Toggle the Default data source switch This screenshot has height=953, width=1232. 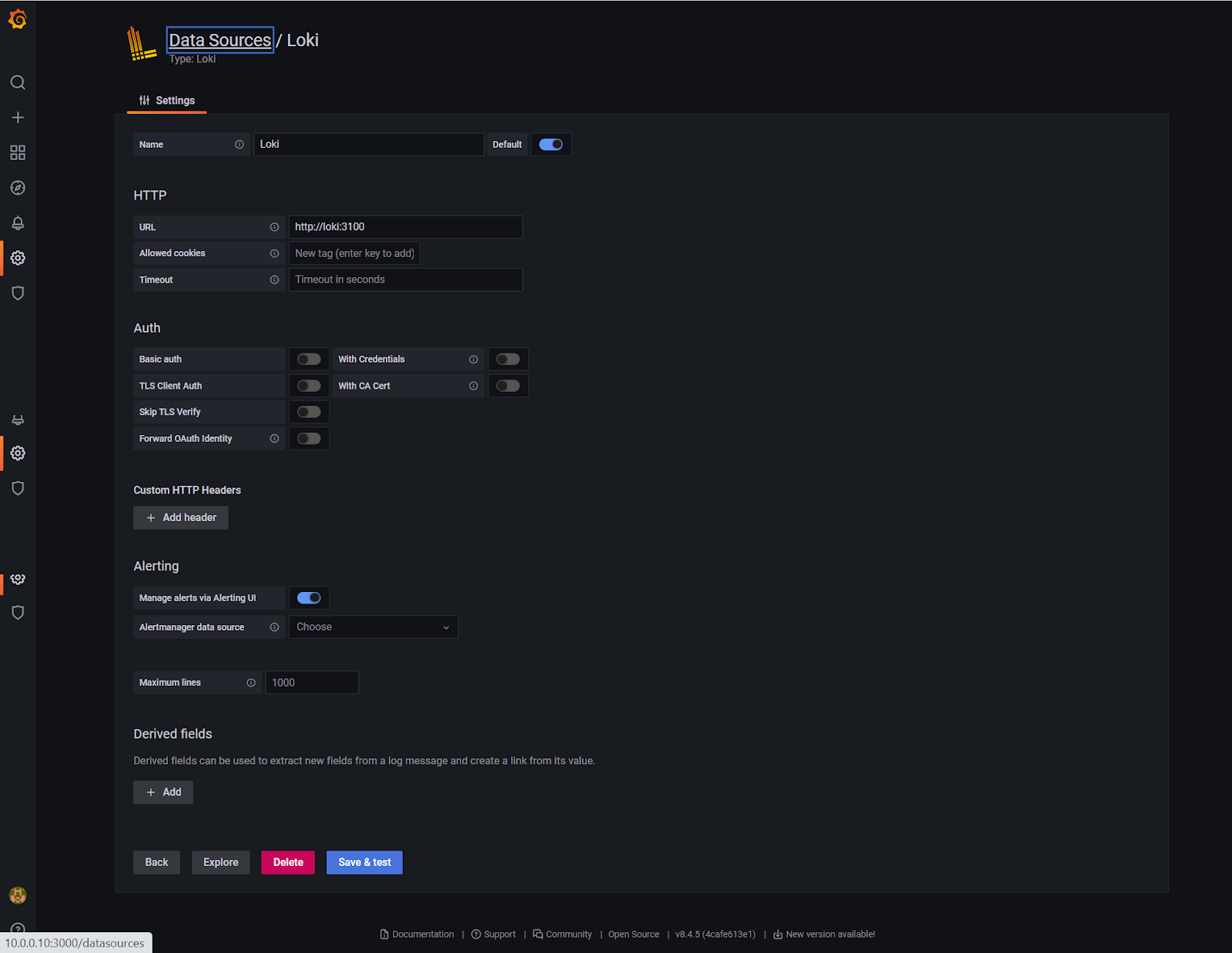coord(551,145)
